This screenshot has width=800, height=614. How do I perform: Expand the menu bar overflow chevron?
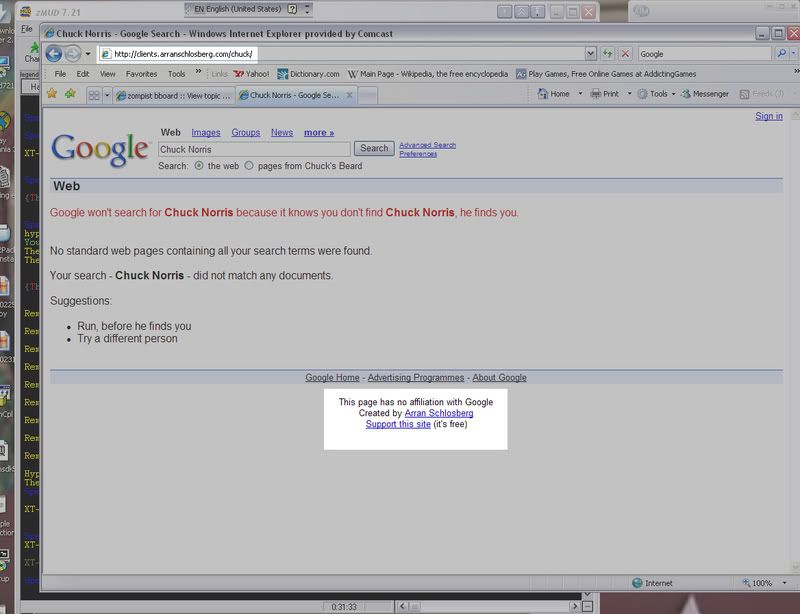click(198, 72)
